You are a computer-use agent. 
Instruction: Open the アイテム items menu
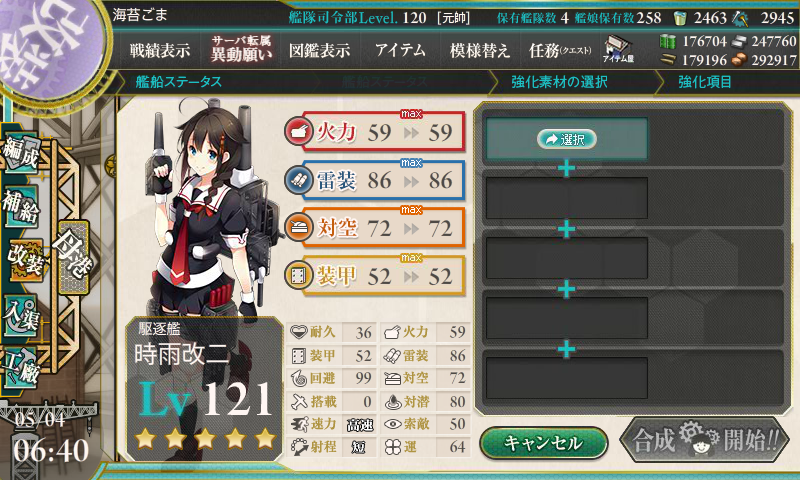(401, 50)
